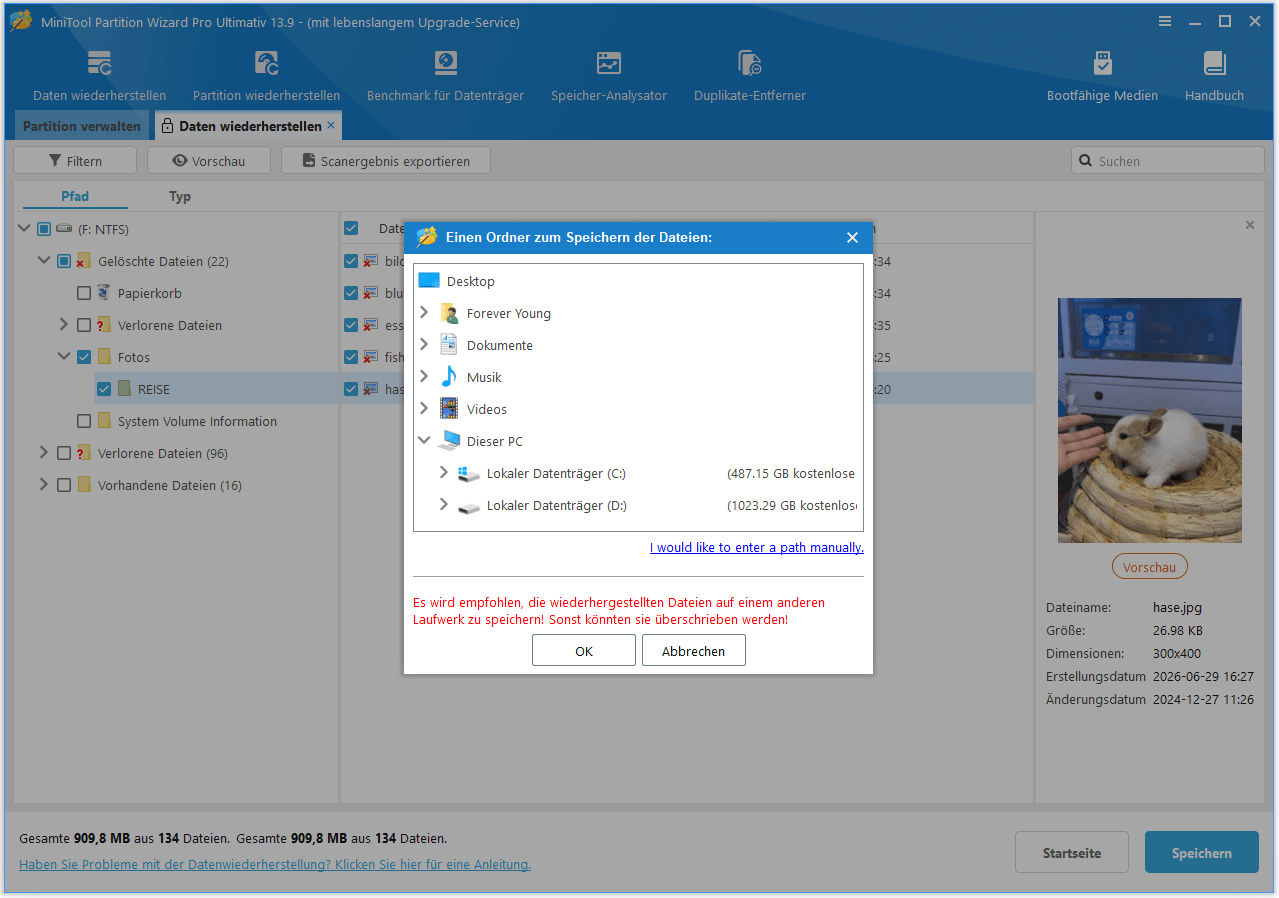
Task: Uncheck the Fotos folder checkbox
Action: pos(84,357)
